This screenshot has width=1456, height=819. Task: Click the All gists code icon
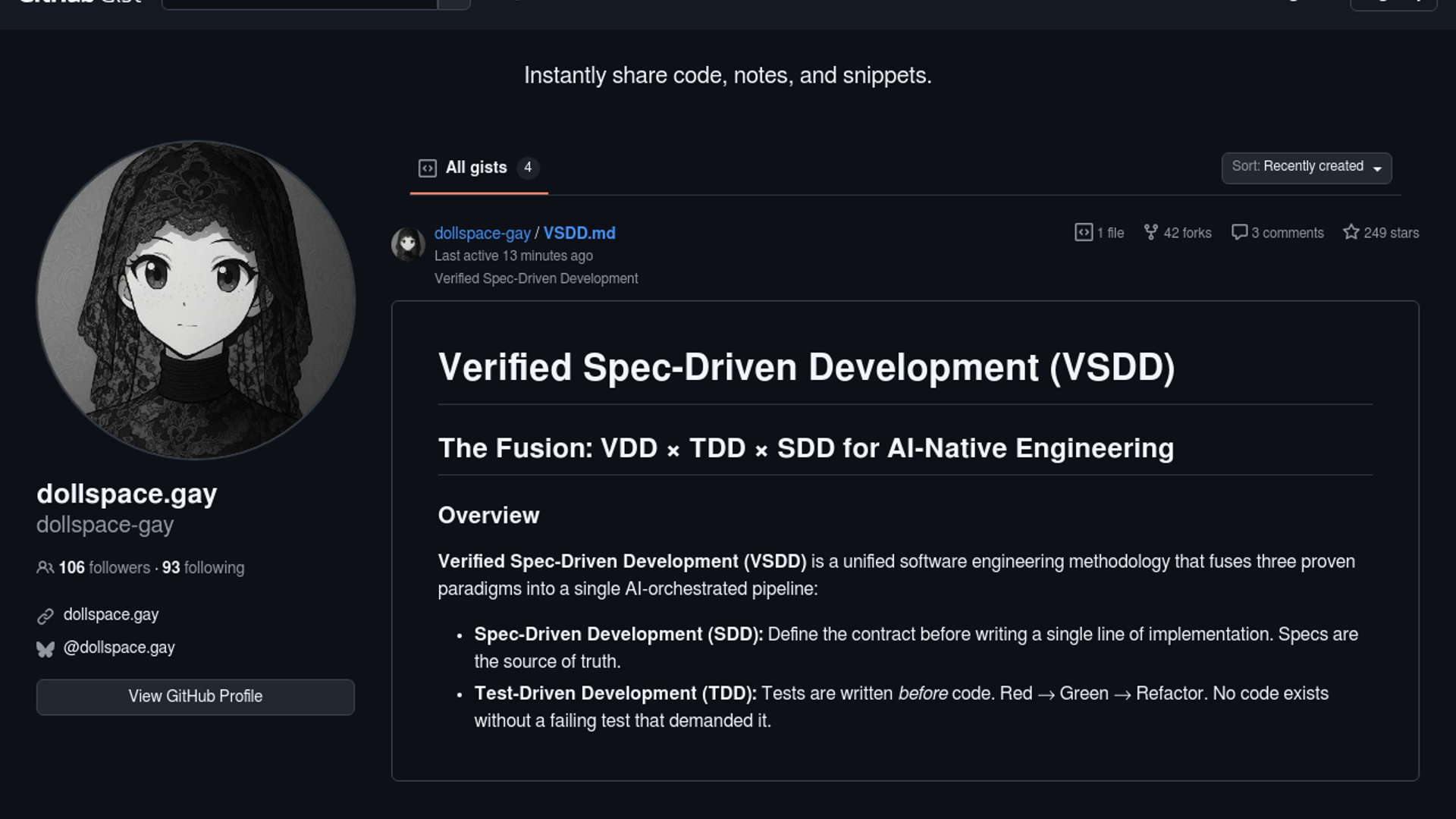click(428, 168)
